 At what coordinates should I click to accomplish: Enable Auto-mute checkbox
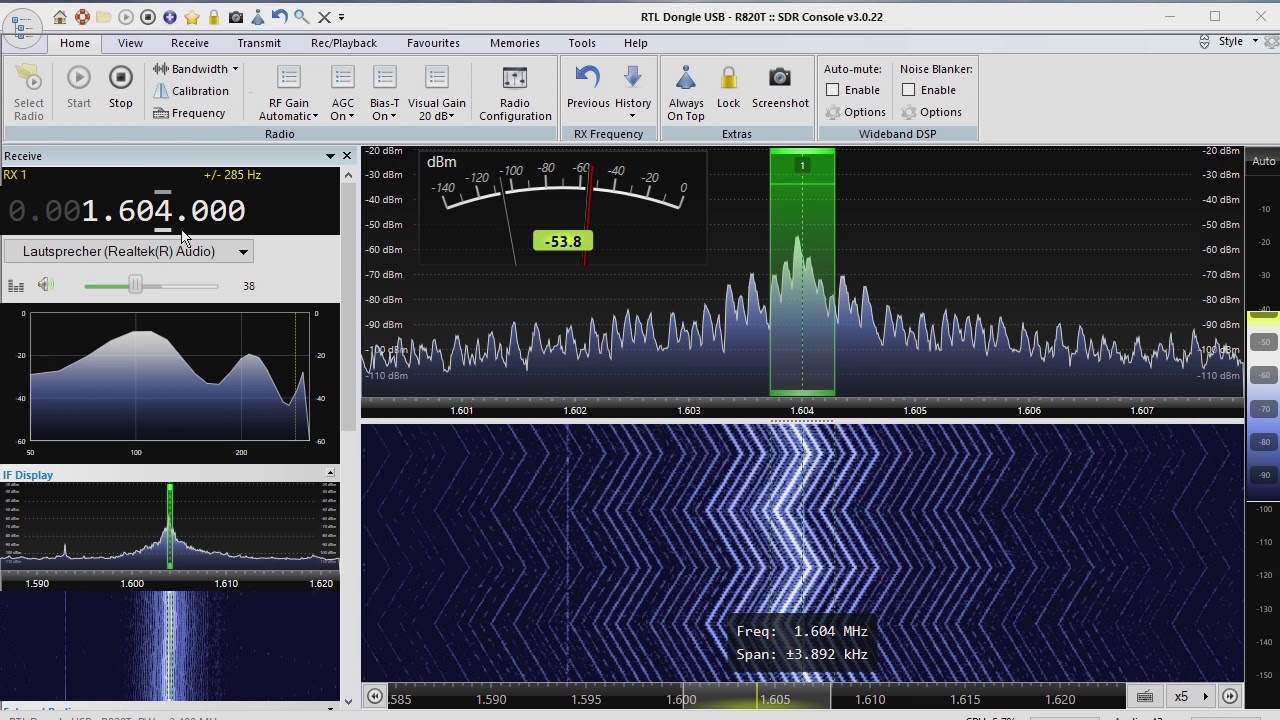[x=833, y=90]
